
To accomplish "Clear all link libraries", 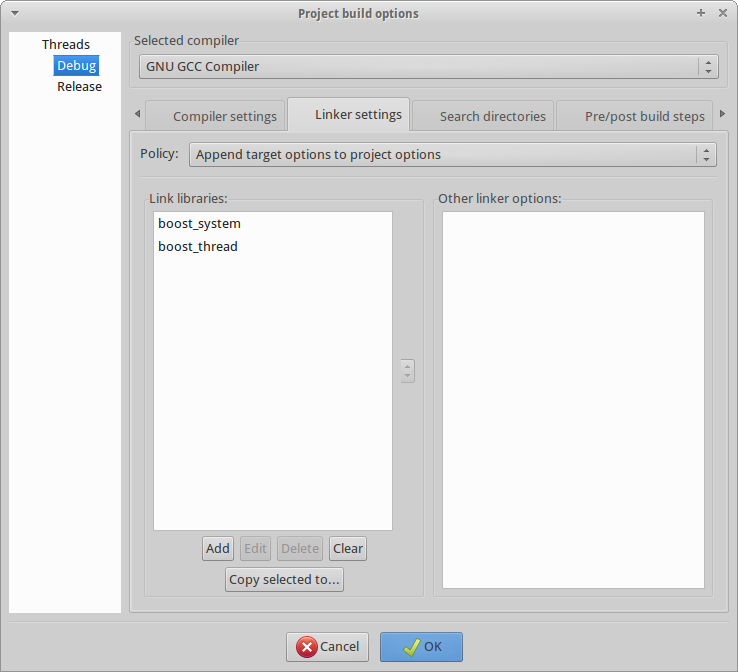I will 348,549.
